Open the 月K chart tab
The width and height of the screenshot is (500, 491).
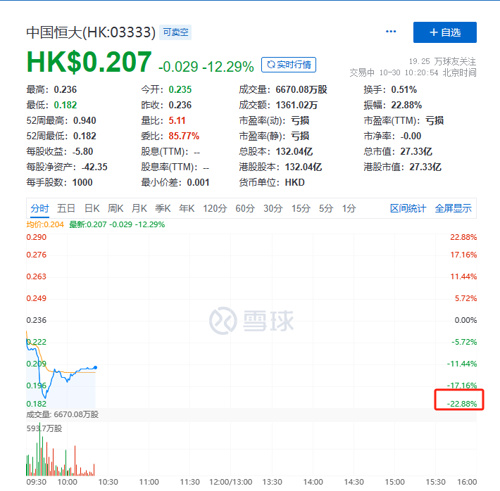point(139,209)
